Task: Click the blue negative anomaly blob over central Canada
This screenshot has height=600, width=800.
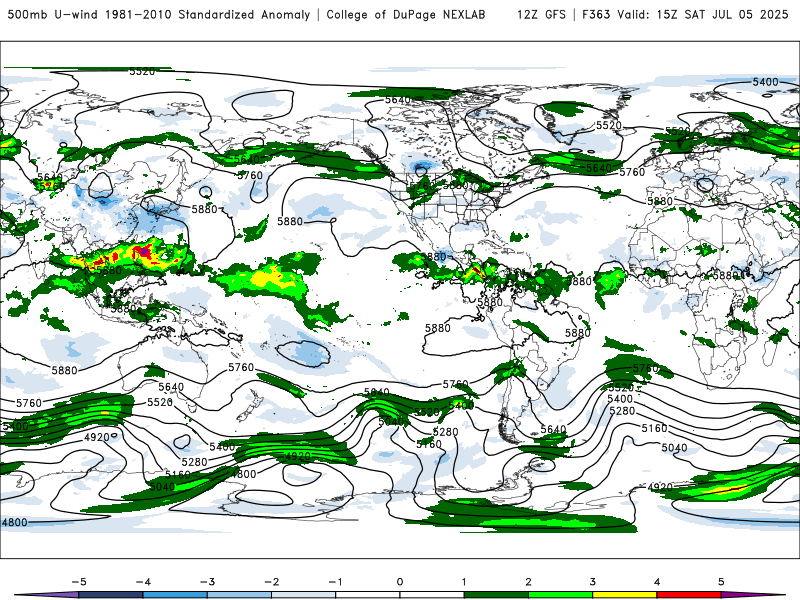Action: point(421,167)
